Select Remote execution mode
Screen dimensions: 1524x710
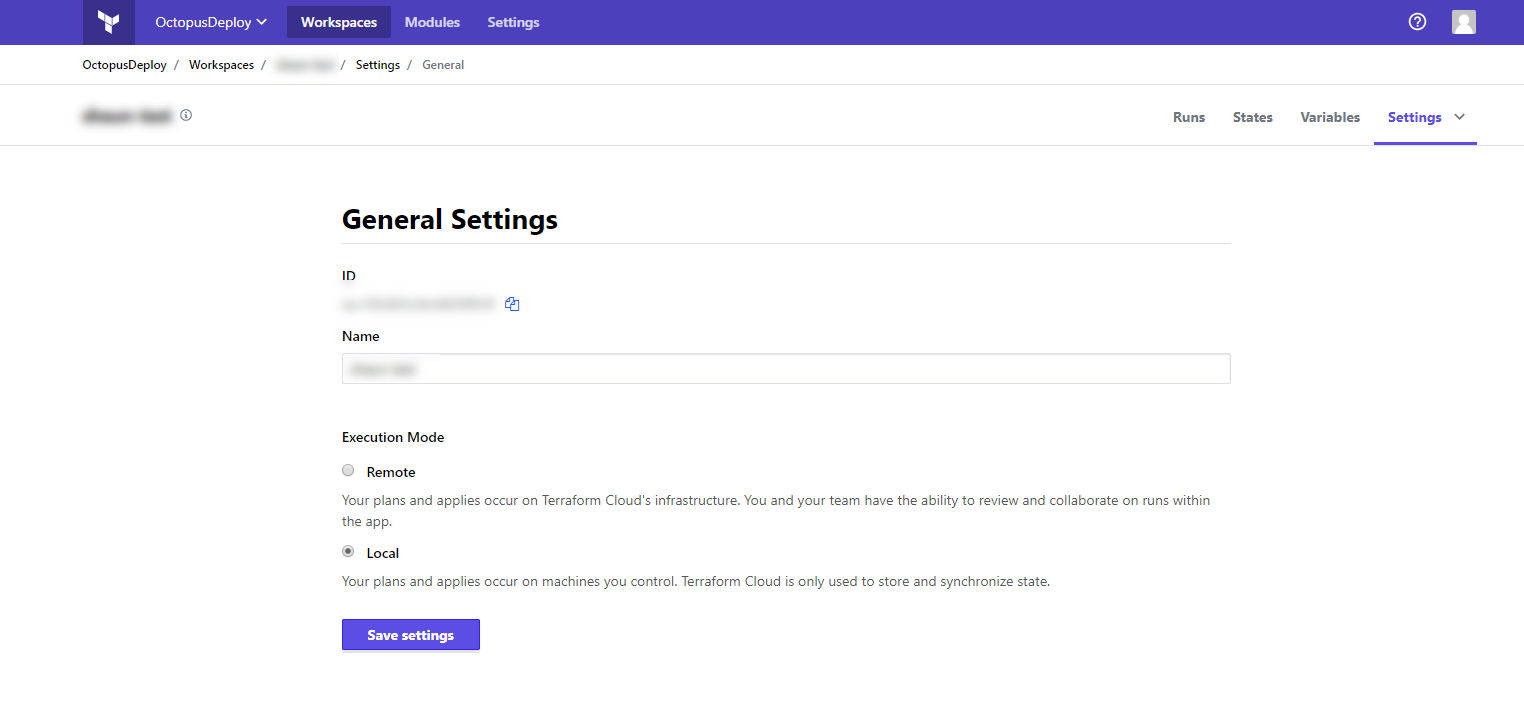pos(348,470)
